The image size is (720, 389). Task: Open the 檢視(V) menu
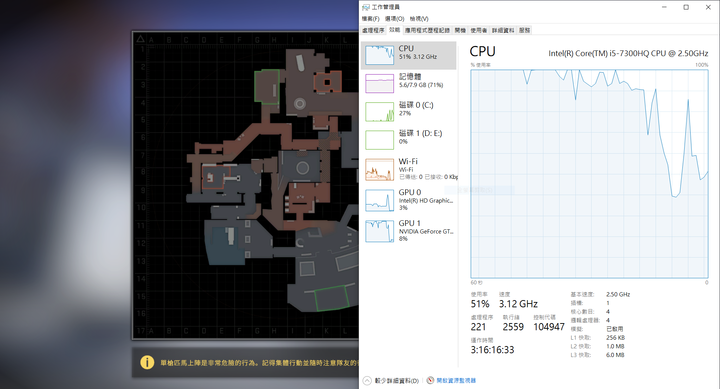pos(419,19)
